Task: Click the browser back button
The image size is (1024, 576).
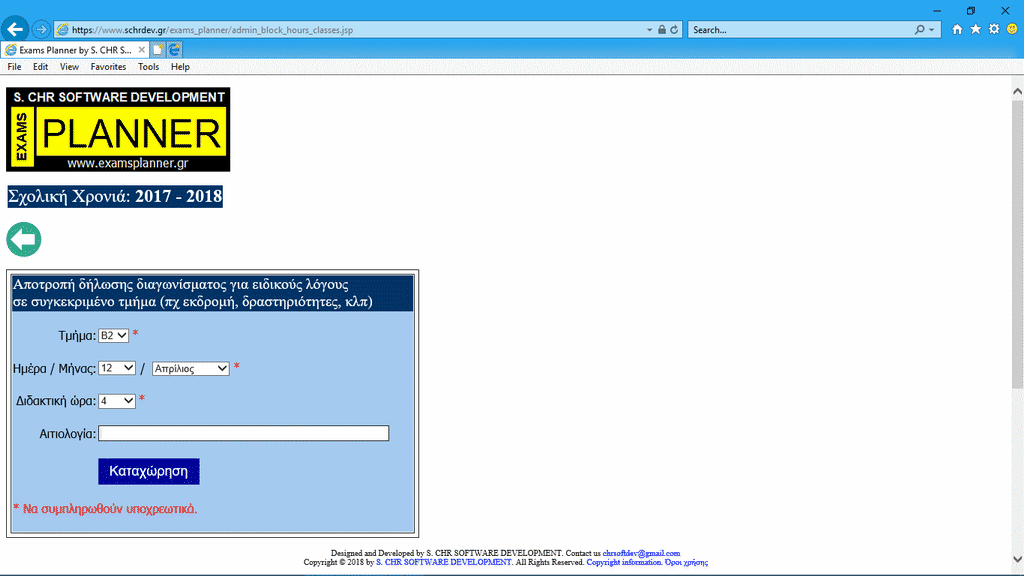Action: (x=15, y=29)
